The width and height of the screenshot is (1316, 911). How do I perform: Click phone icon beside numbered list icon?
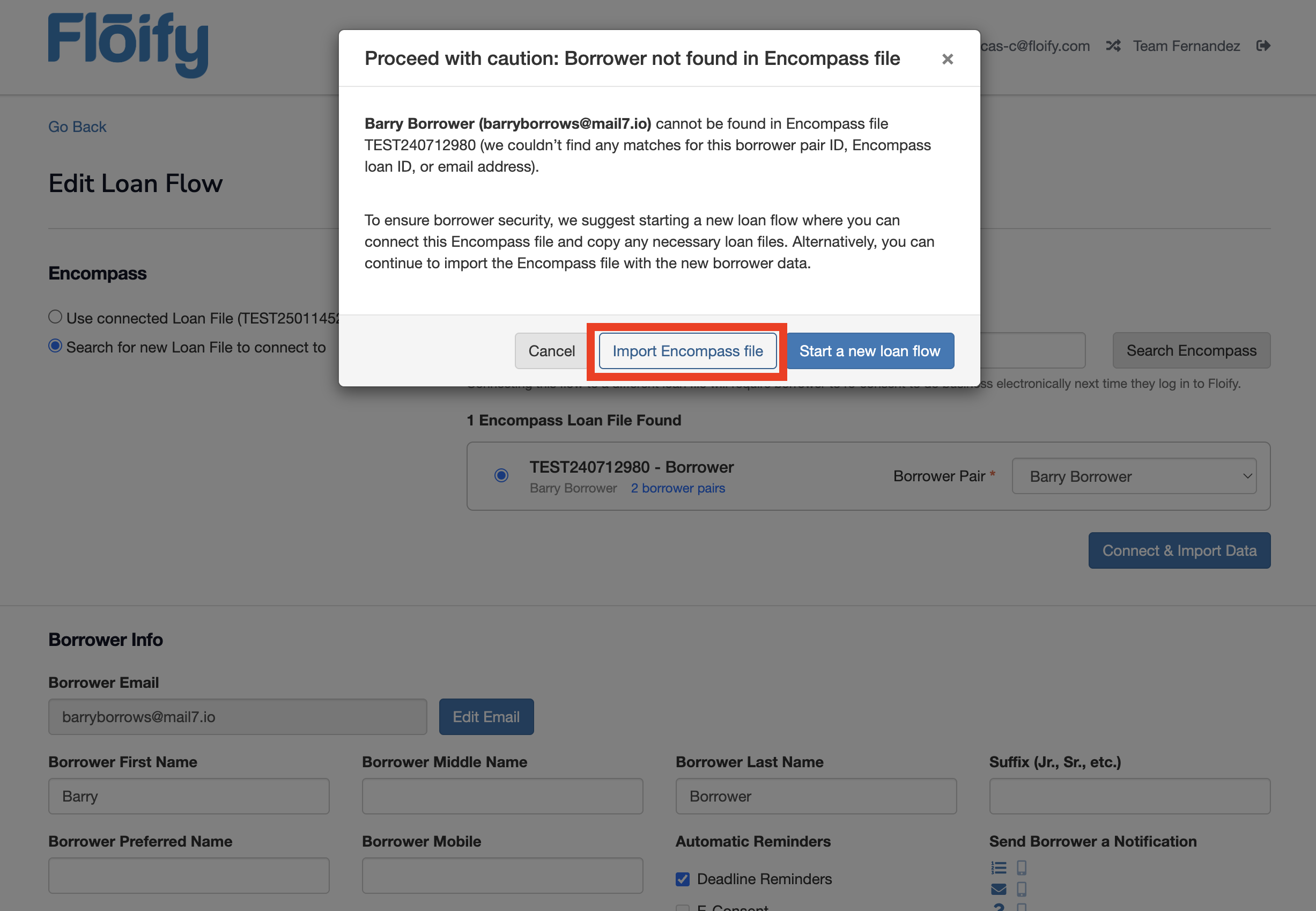pos(1022,868)
